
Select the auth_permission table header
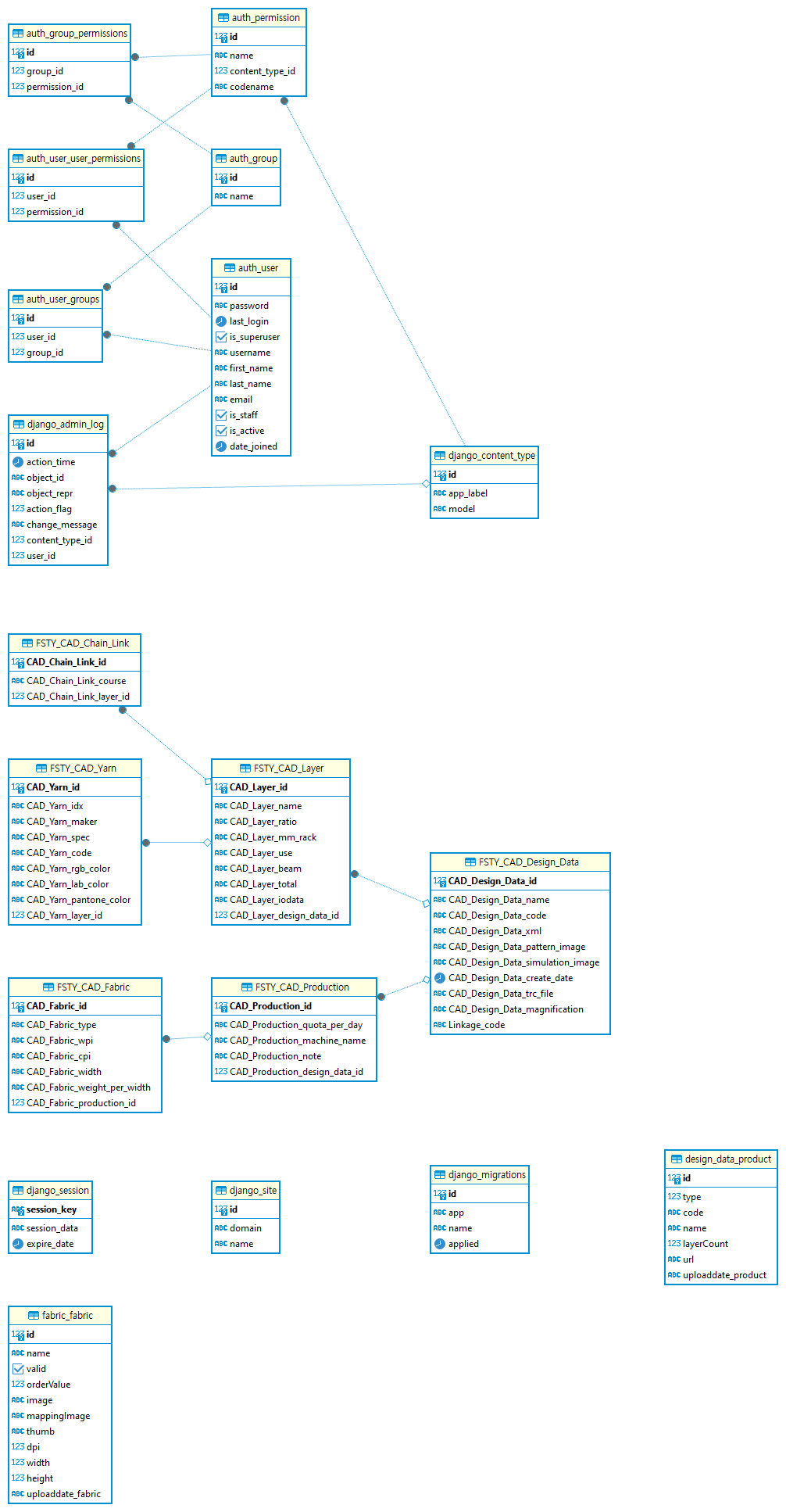tap(259, 18)
